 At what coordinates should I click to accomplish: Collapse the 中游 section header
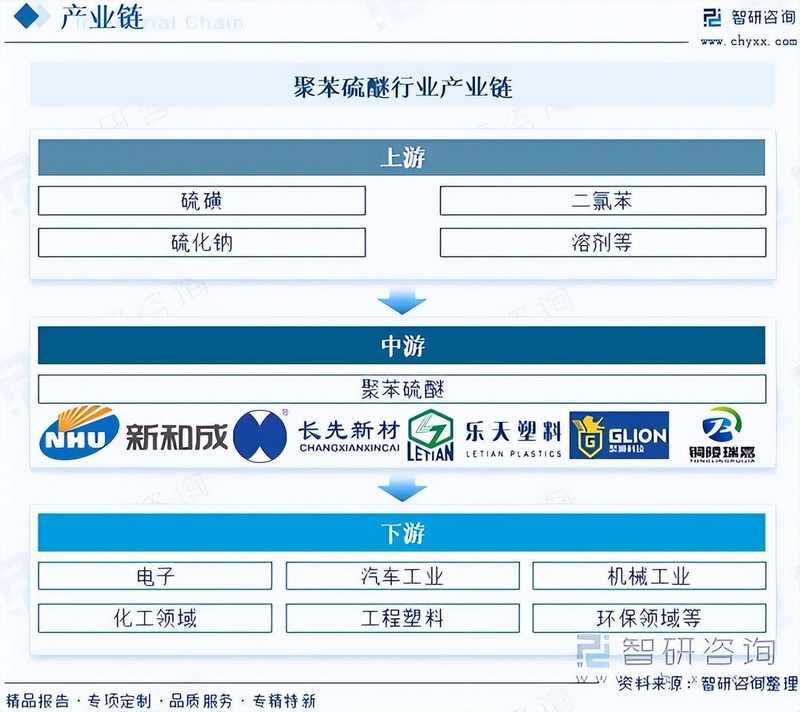(x=400, y=344)
